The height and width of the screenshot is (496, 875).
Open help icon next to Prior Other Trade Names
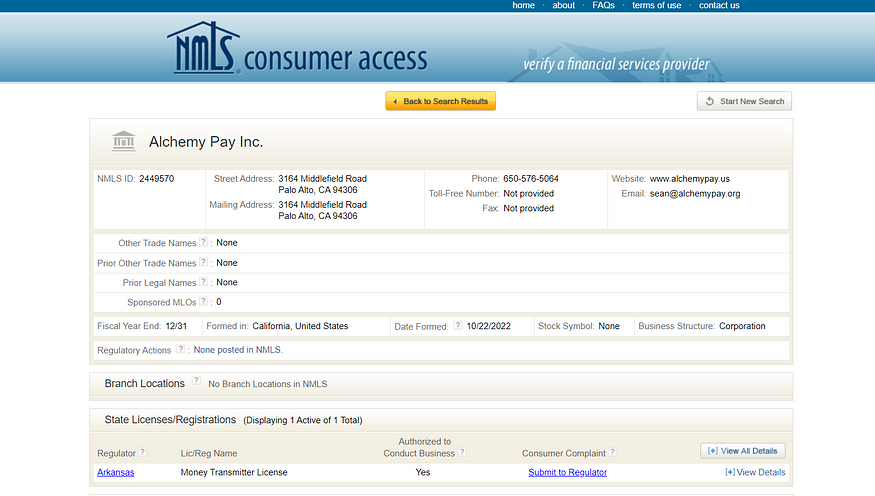click(x=203, y=262)
